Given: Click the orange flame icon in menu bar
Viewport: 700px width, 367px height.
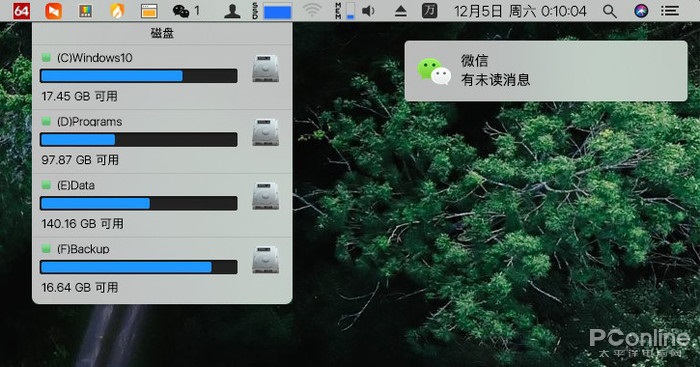Looking at the screenshot, I should pyautogui.click(x=117, y=11).
